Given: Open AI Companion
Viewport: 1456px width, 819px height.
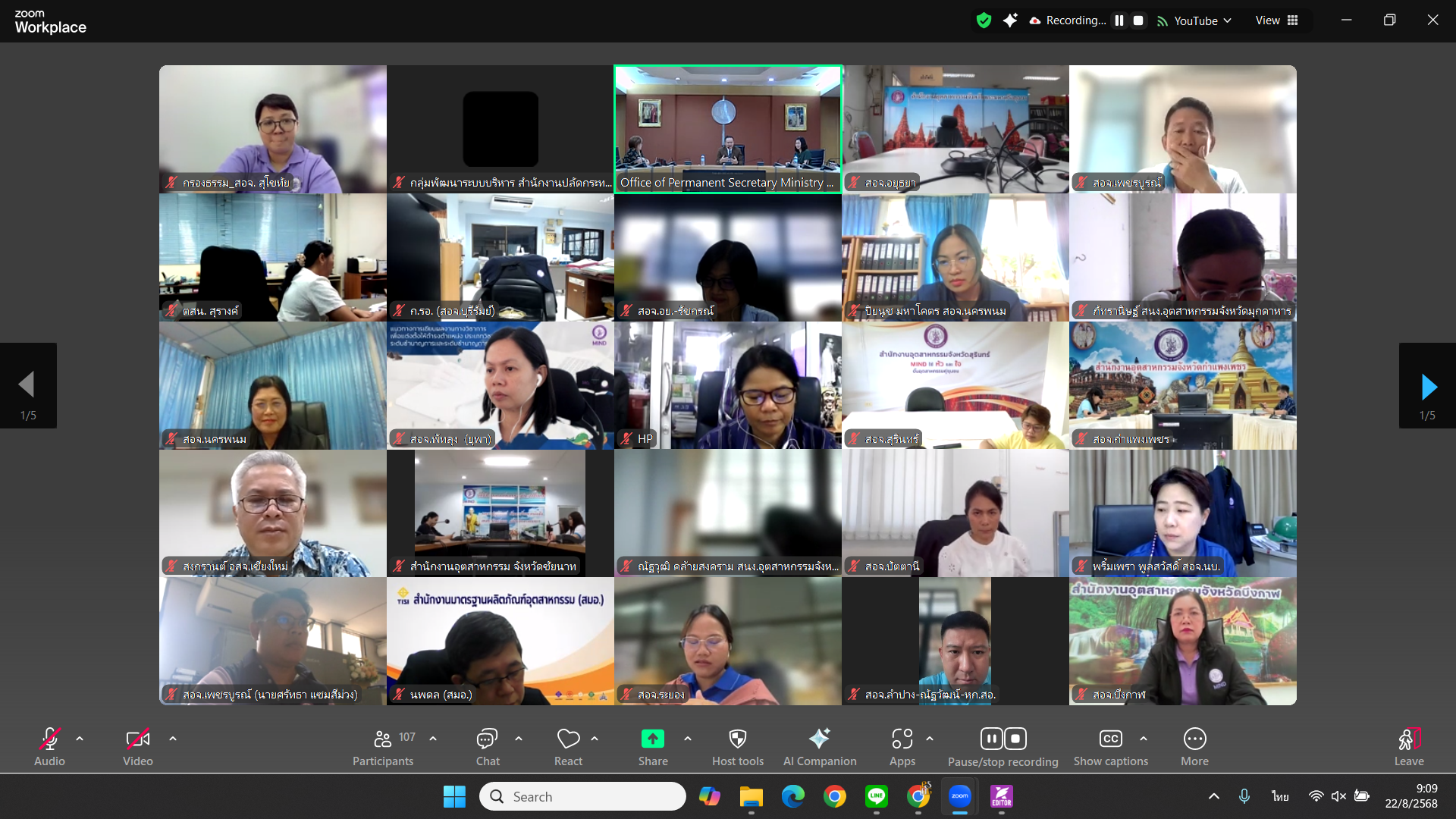Looking at the screenshot, I should click(x=819, y=739).
